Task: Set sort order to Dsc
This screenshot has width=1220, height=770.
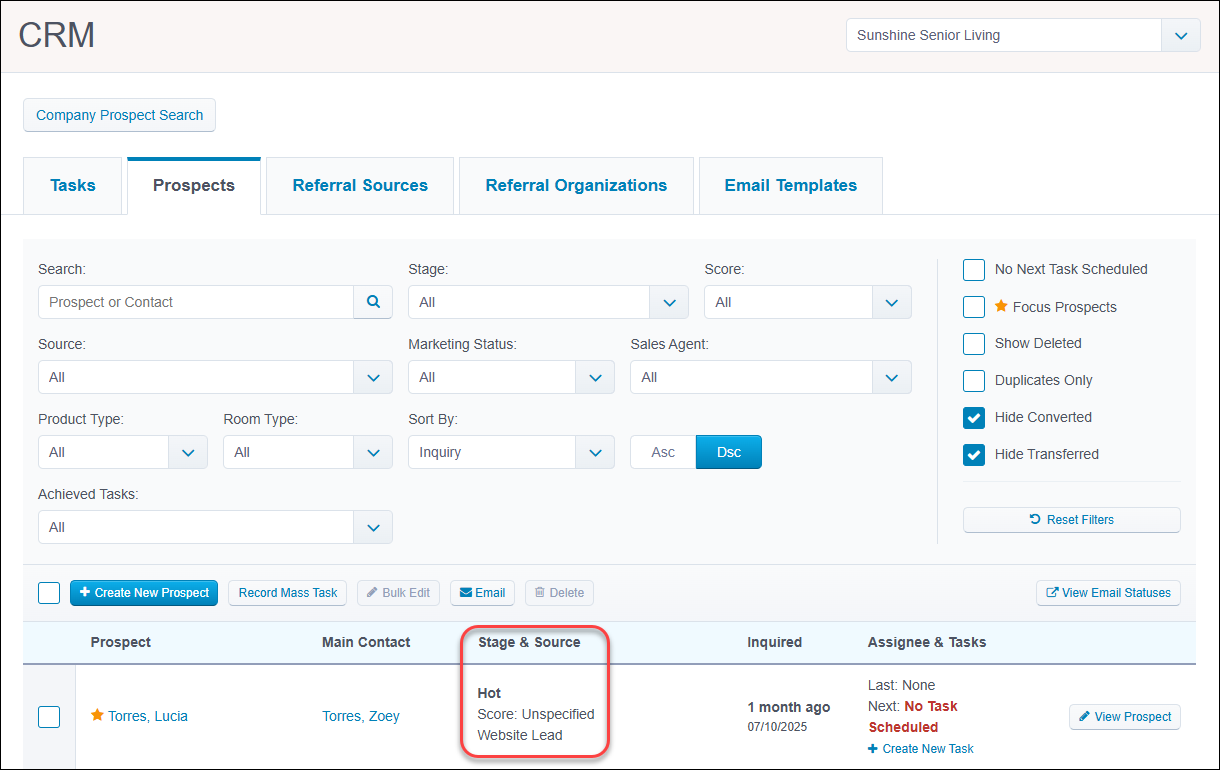Action: [729, 452]
